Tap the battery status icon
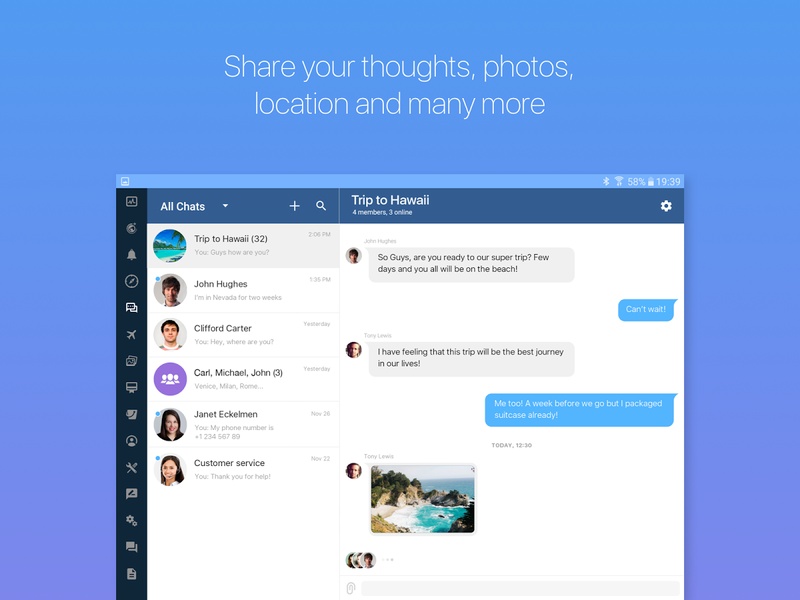Screen dimensions: 800x600 coord(651,182)
